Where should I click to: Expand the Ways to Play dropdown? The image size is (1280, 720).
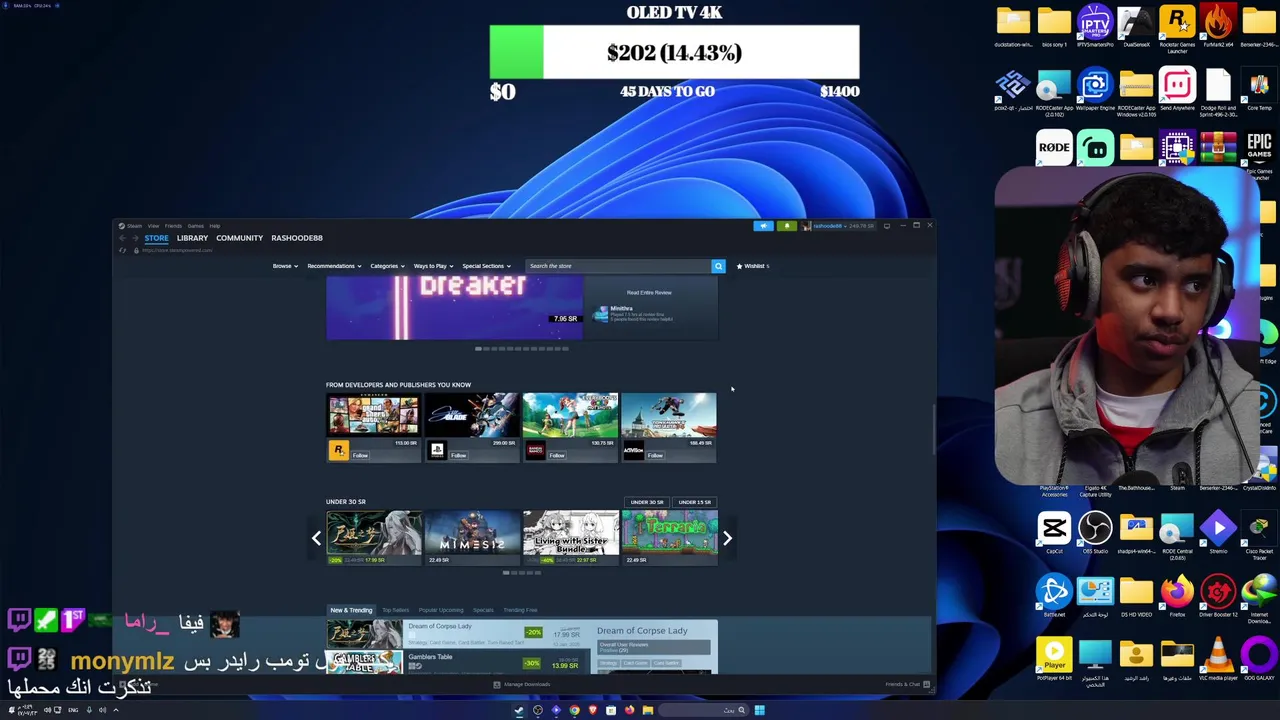(x=433, y=266)
